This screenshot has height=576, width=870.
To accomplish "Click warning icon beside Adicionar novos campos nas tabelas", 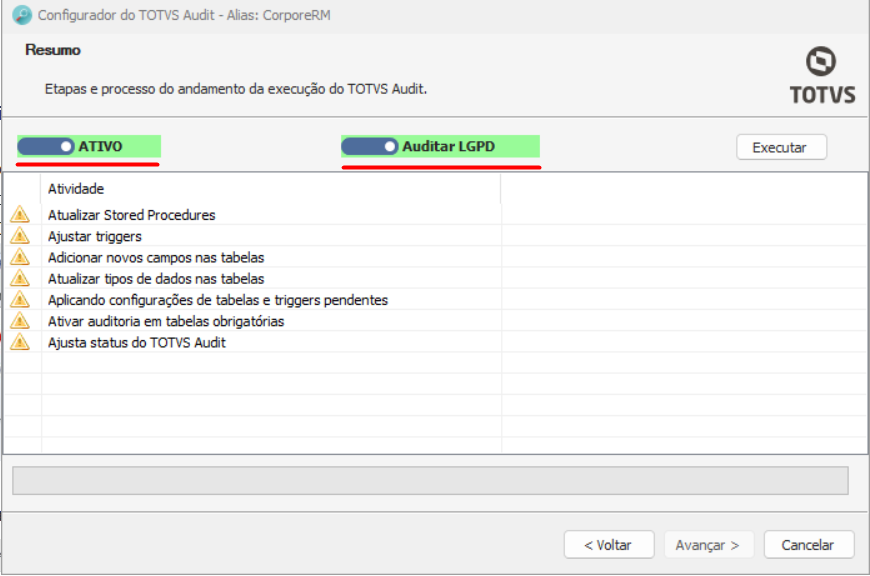I will coord(20,257).
